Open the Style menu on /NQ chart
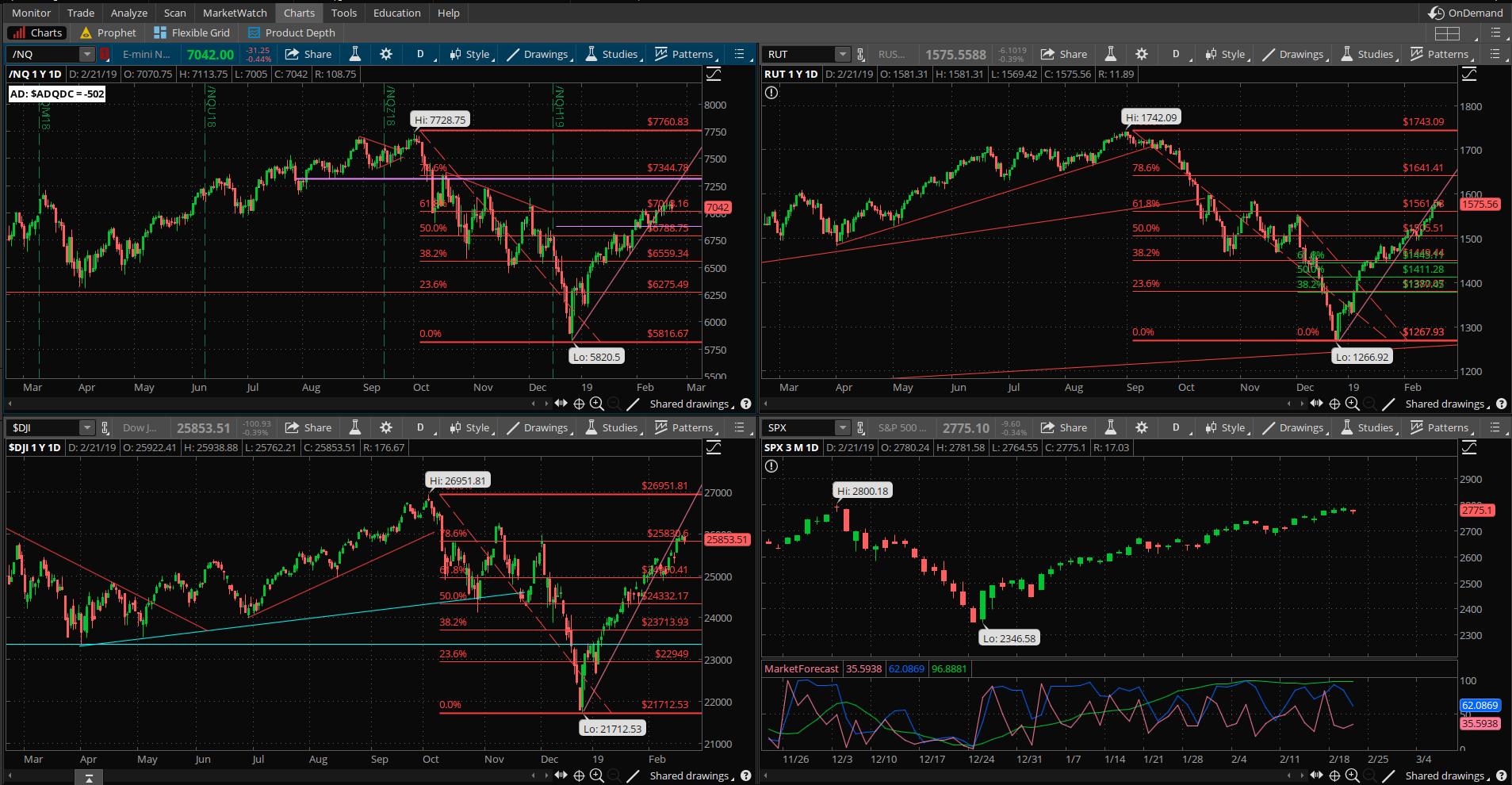The image size is (1512, 785). [x=470, y=54]
